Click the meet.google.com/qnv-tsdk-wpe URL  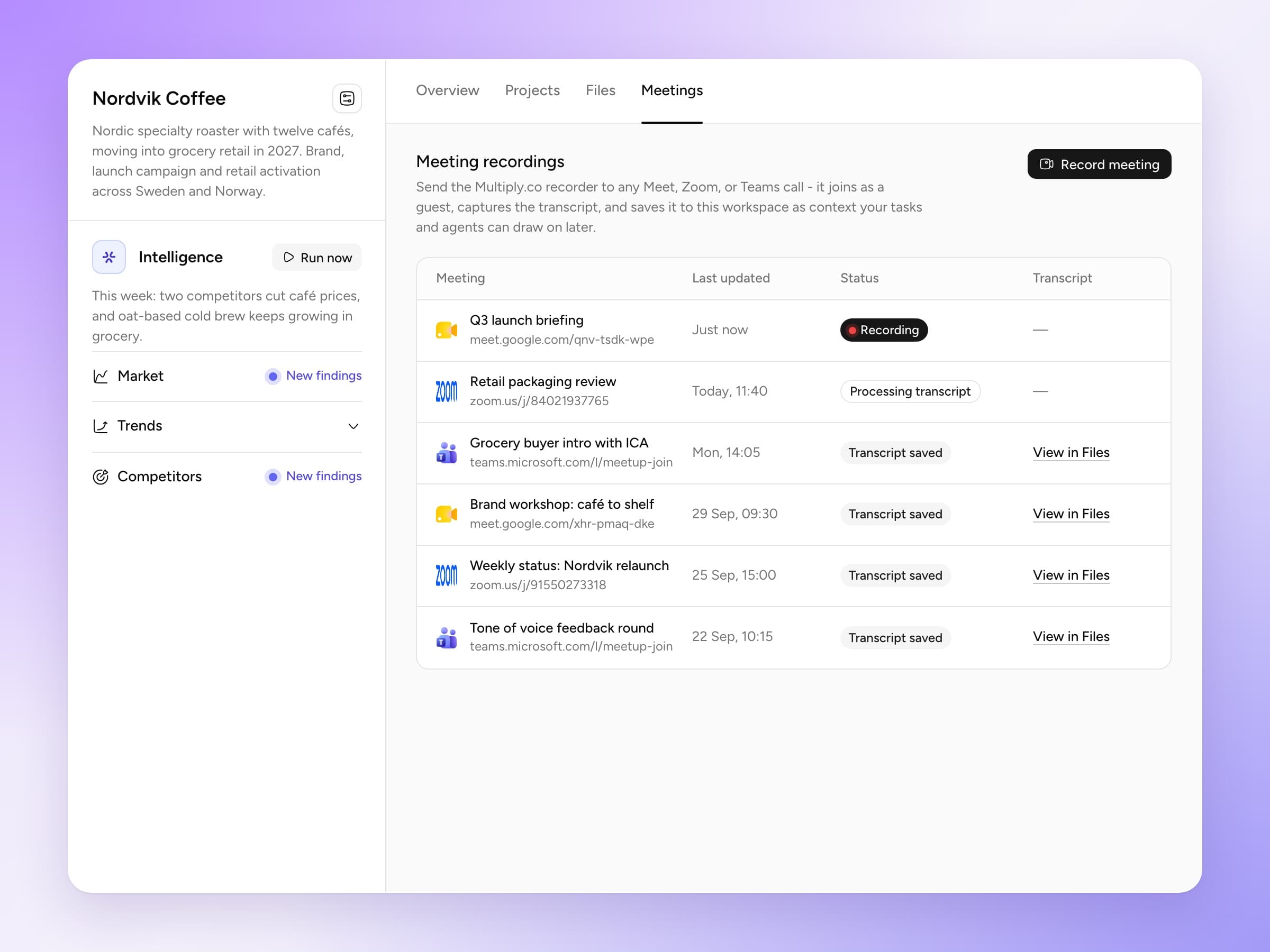point(561,340)
